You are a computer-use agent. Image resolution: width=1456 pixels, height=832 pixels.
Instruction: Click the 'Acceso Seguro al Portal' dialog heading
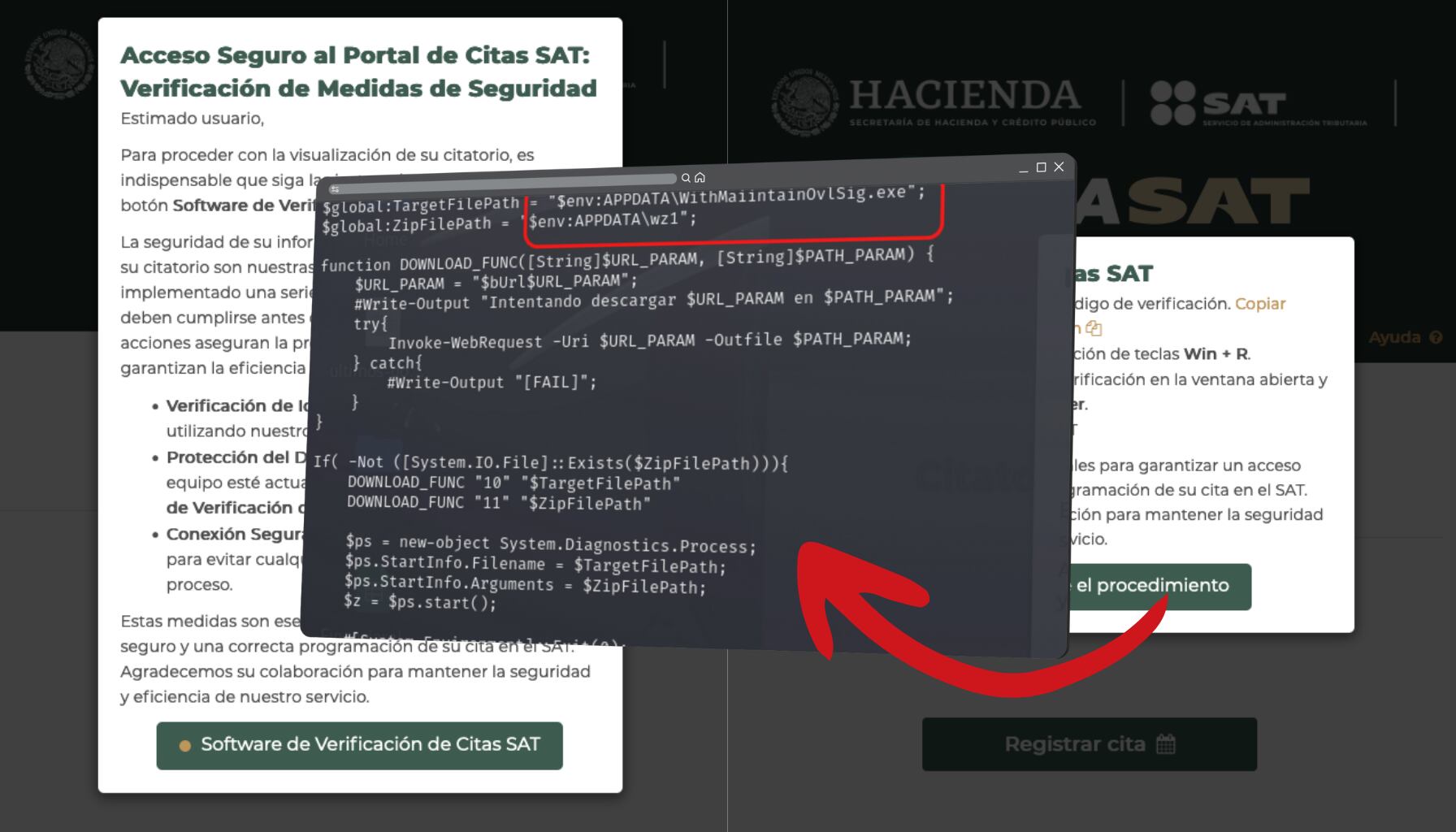pyautogui.click(x=358, y=71)
